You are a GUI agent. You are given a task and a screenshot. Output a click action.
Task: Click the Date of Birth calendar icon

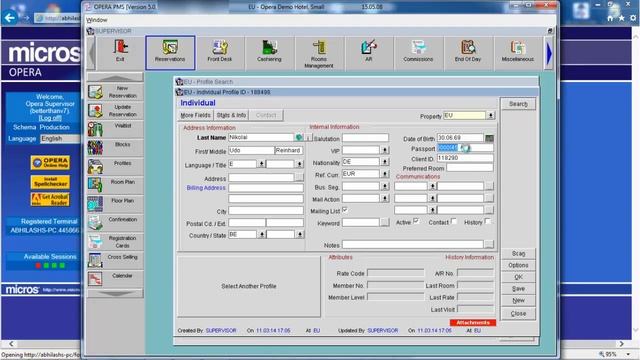[x=489, y=138]
